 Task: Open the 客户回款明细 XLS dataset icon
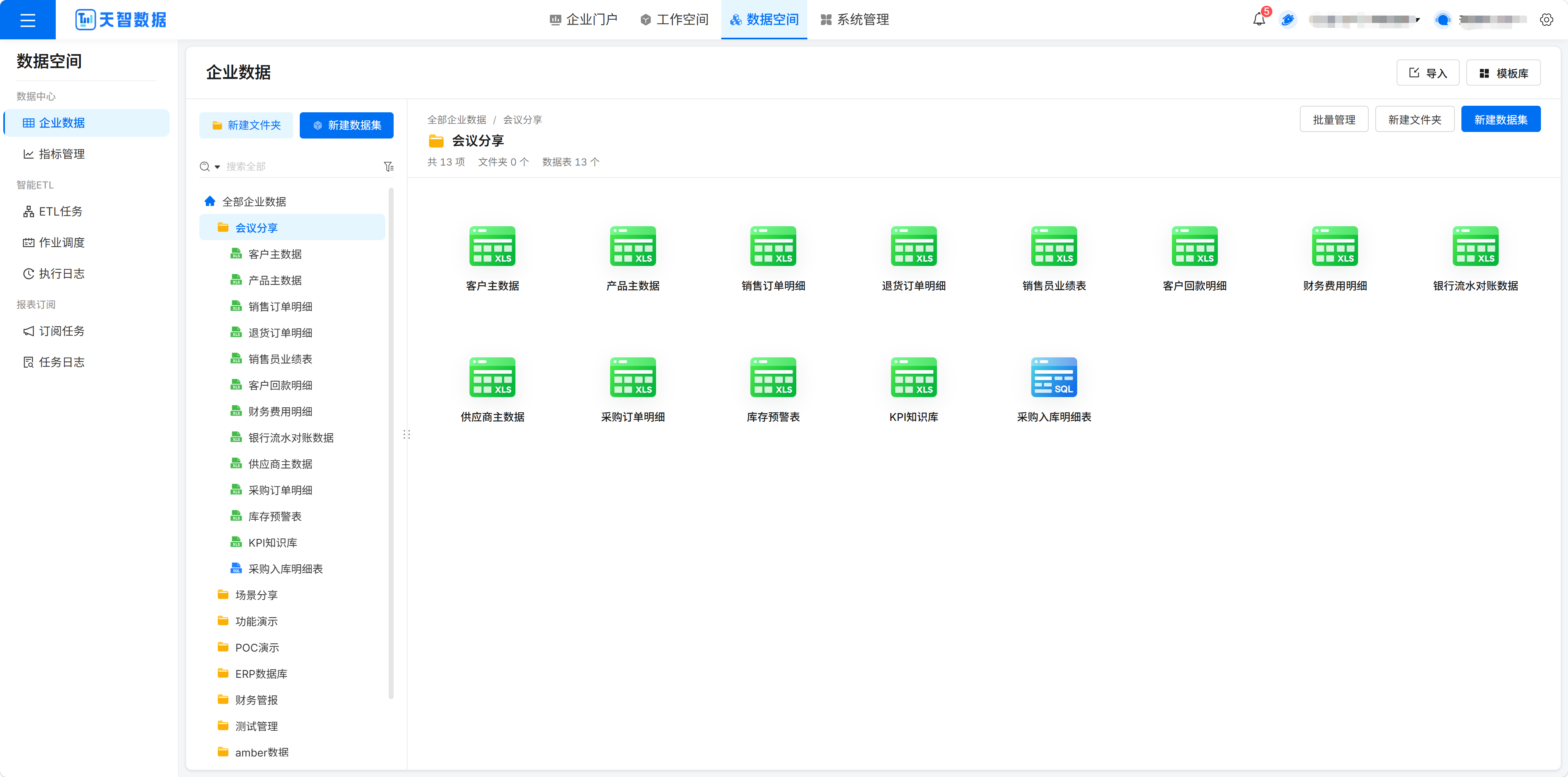(x=1194, y=246)
